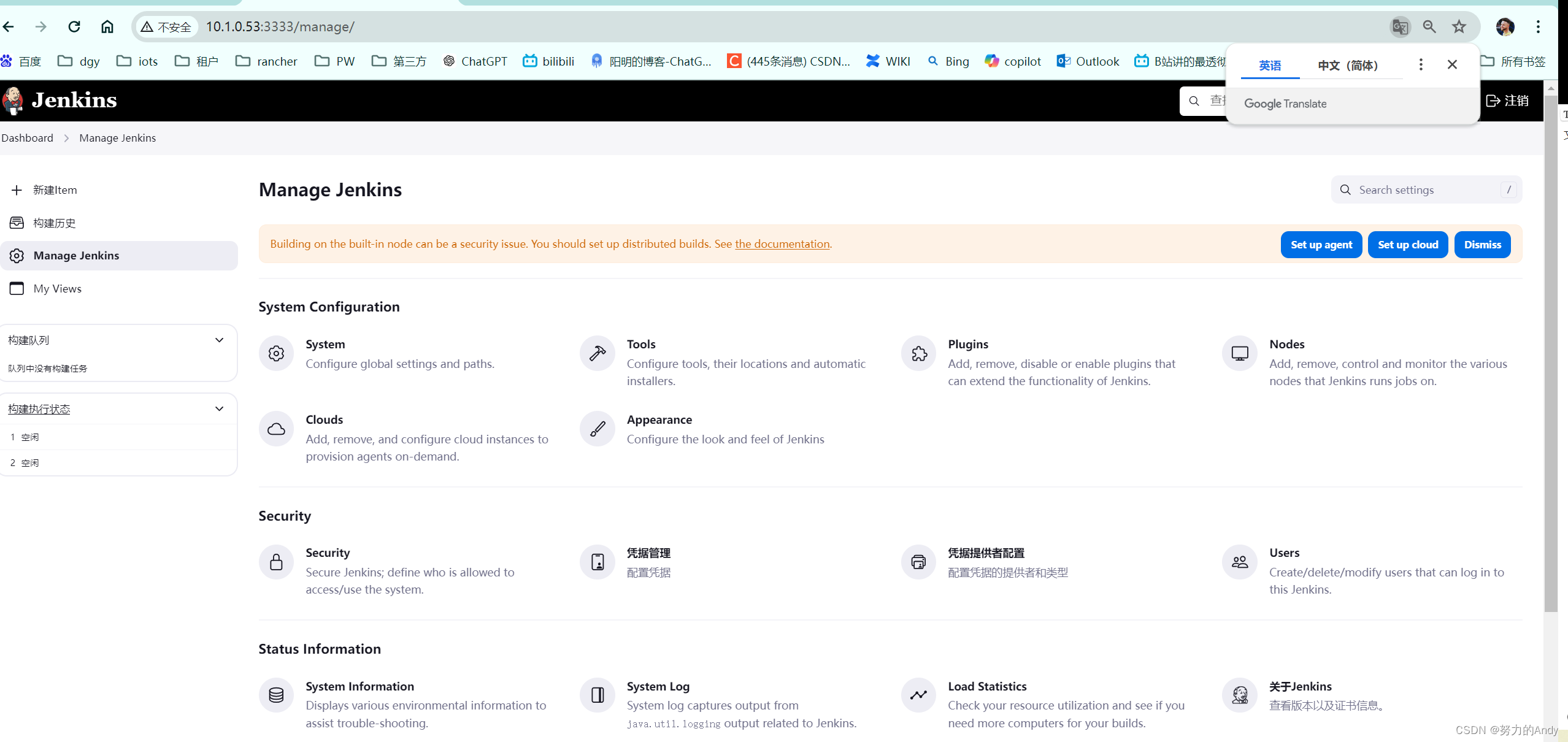Click the browser address bar URL

click(280, 27)
